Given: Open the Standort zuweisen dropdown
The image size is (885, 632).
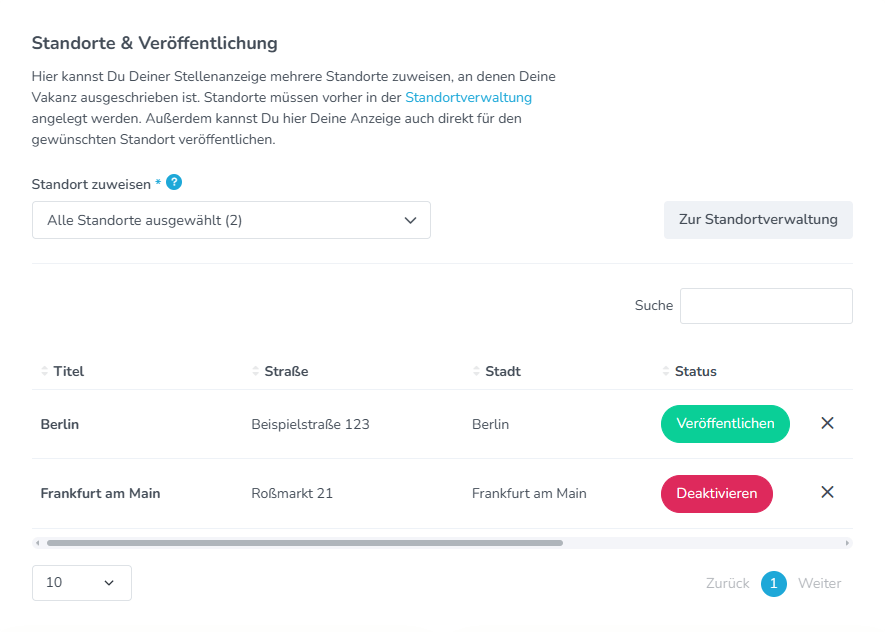Looking at the screenshot, I should (x=231, y=220).
